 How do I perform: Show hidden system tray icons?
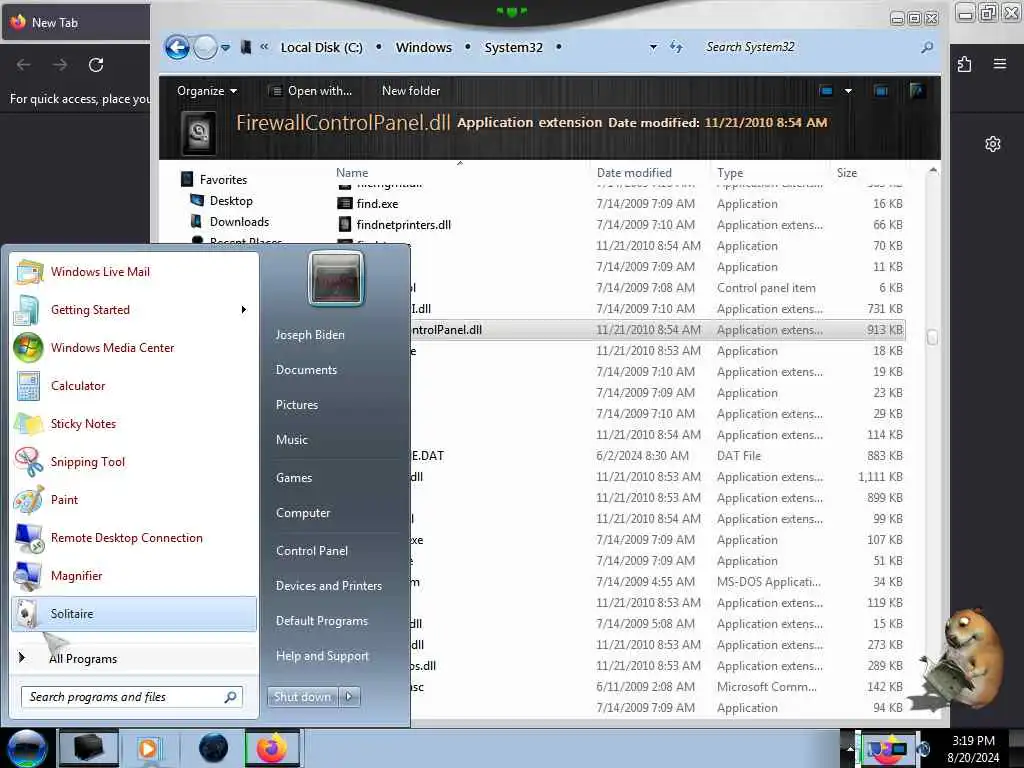850,748
